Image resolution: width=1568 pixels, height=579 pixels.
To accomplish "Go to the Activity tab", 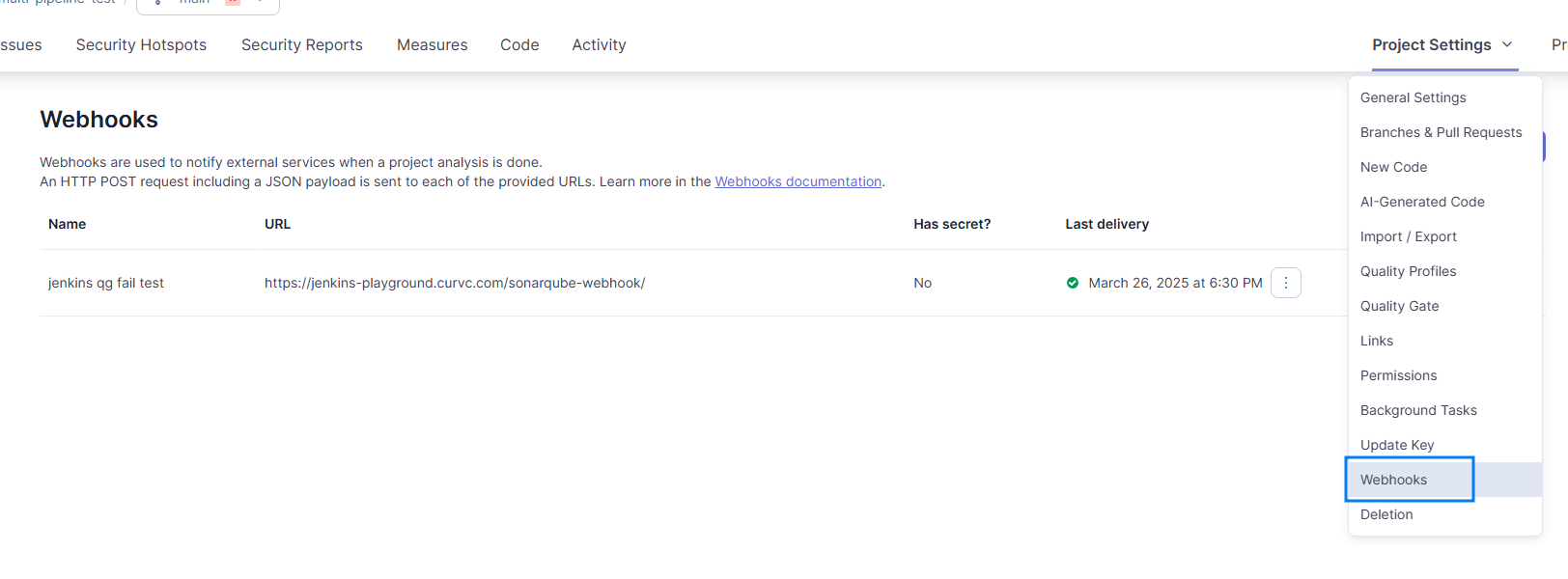I will pyautogui.click(x=599, y=44).
